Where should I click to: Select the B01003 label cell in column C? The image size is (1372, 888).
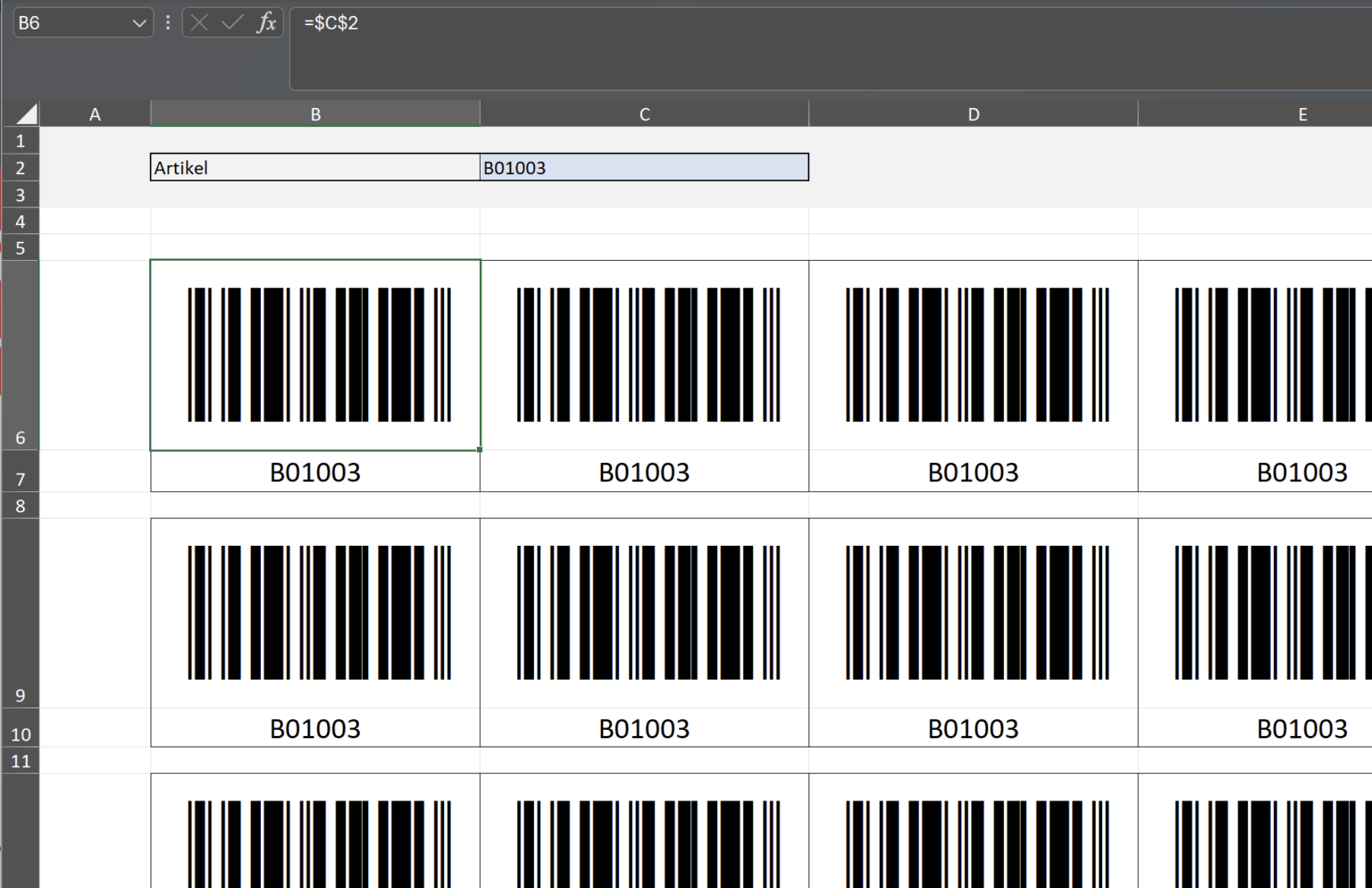tap(644, 473)
